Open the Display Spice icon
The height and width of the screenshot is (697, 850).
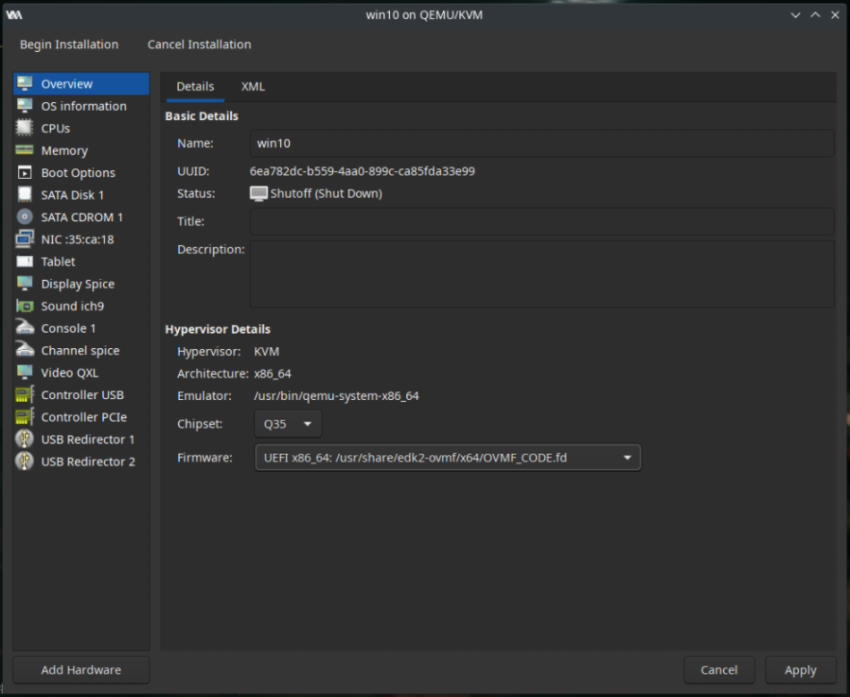coord(24,283)
